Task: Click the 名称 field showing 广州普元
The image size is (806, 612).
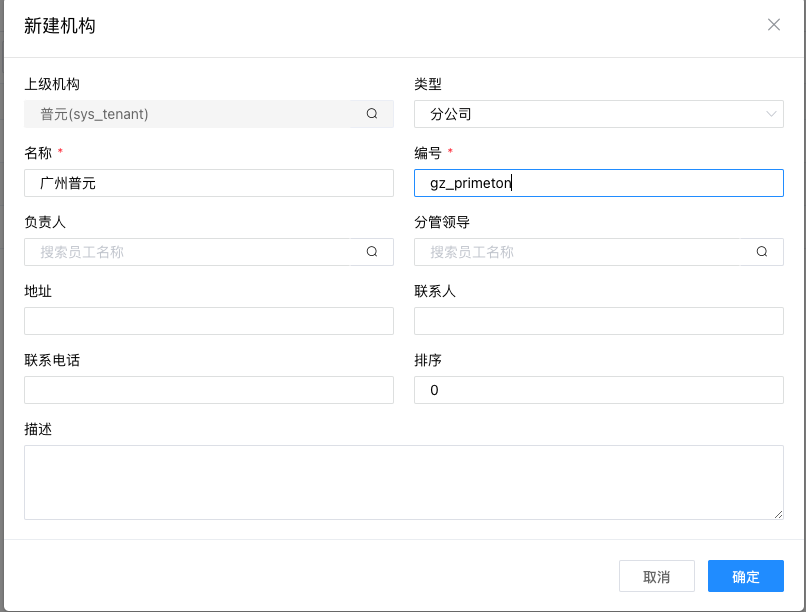Action: [x=208, y=182]
